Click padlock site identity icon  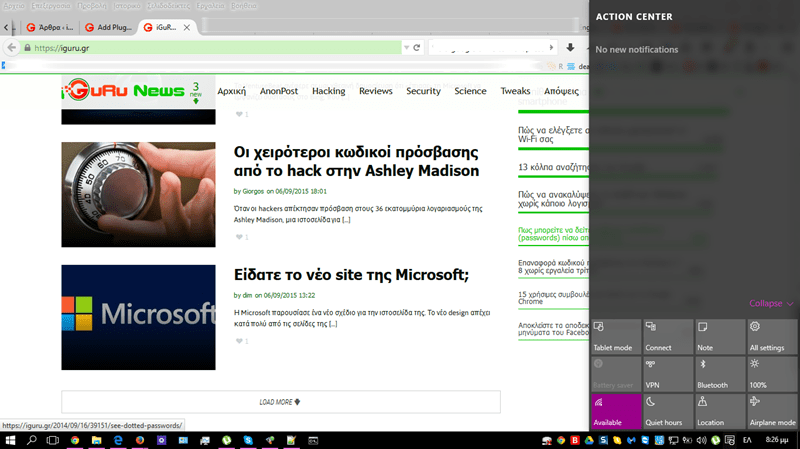tap(27, 47)
